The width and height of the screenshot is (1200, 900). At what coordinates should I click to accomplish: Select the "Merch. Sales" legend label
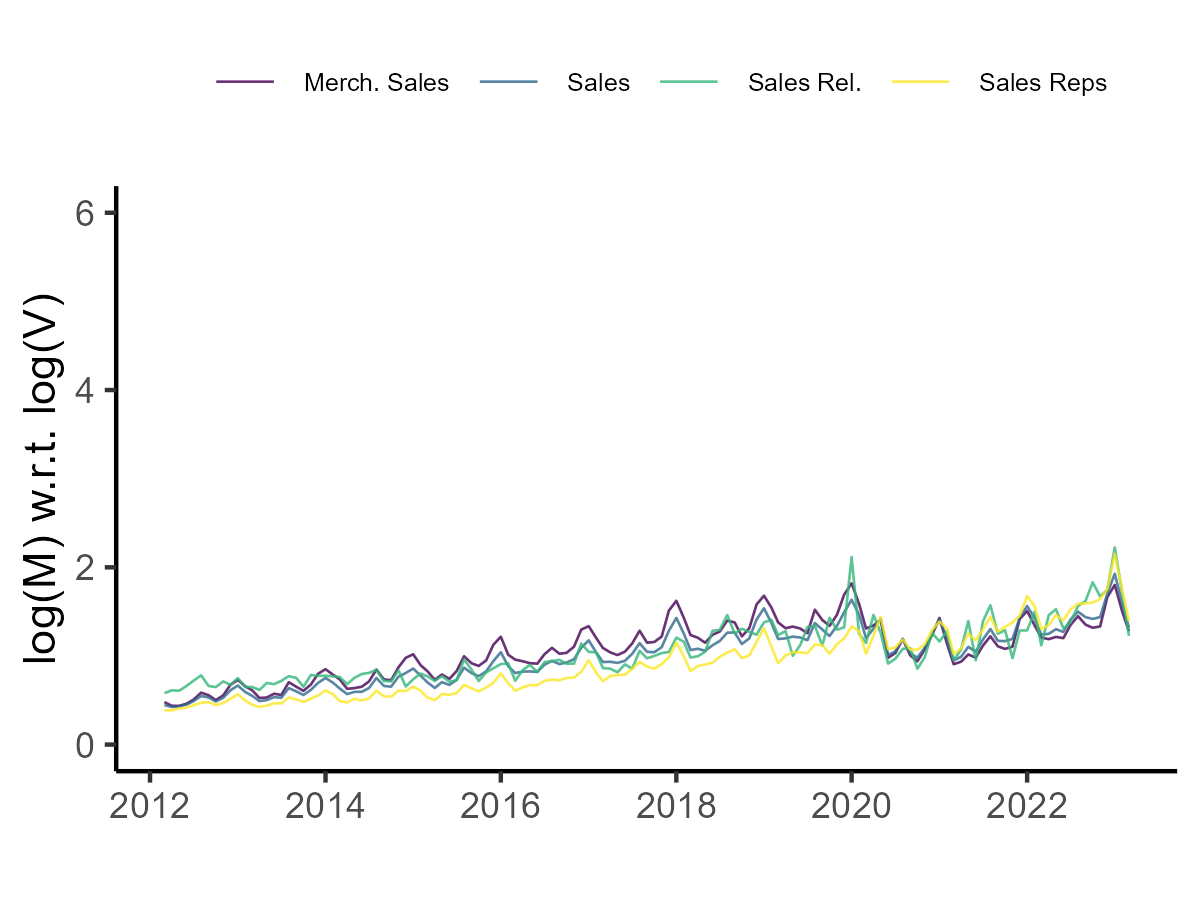point(376,83)
